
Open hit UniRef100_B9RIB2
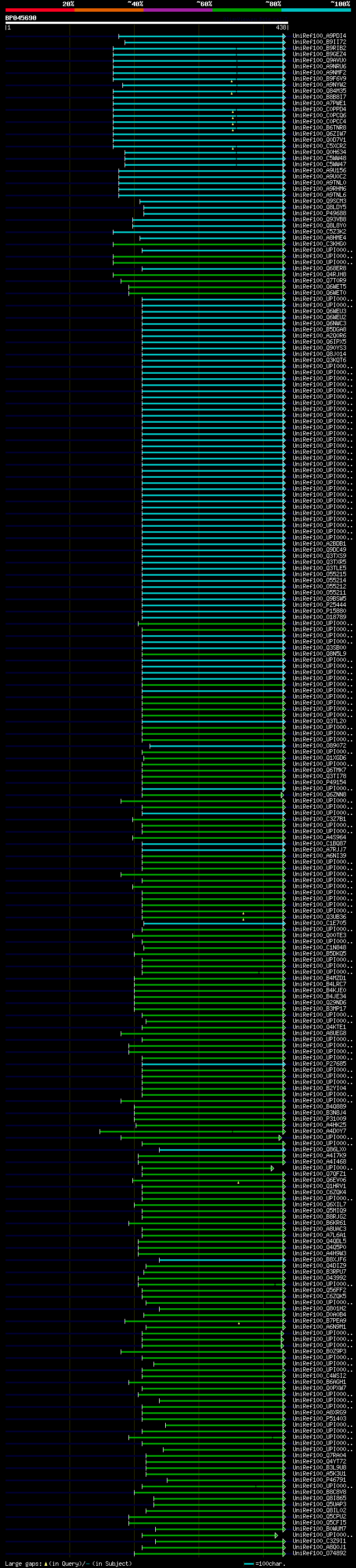click(x=319, y=48)
